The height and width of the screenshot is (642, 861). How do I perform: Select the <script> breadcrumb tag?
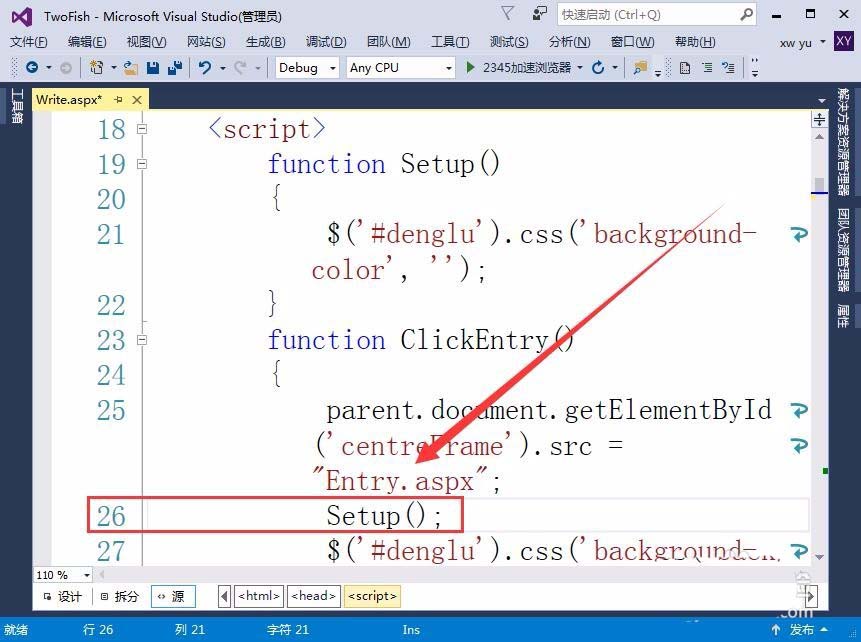pos(371,596)
